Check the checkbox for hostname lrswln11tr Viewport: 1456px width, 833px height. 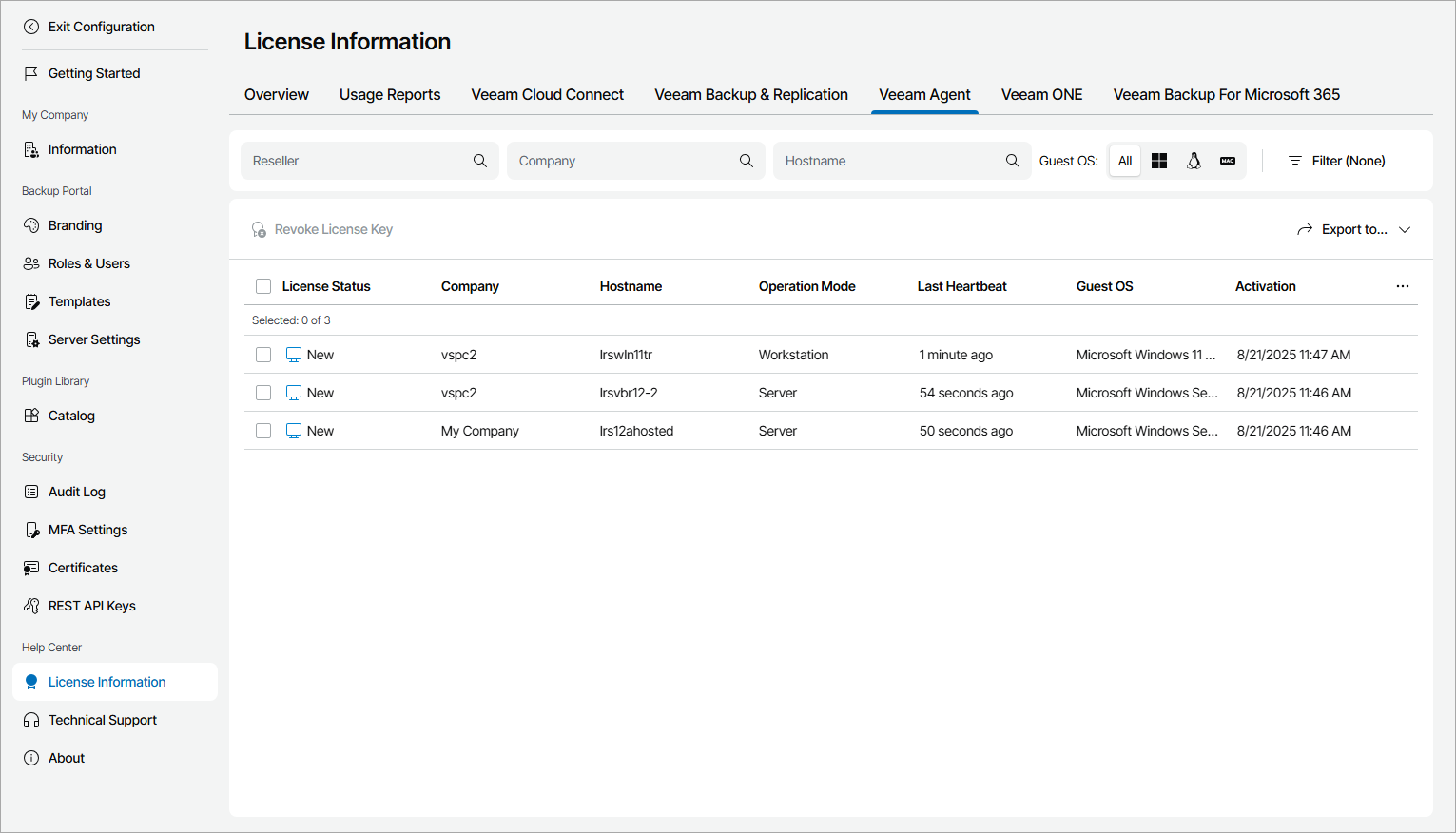point(263,354)
